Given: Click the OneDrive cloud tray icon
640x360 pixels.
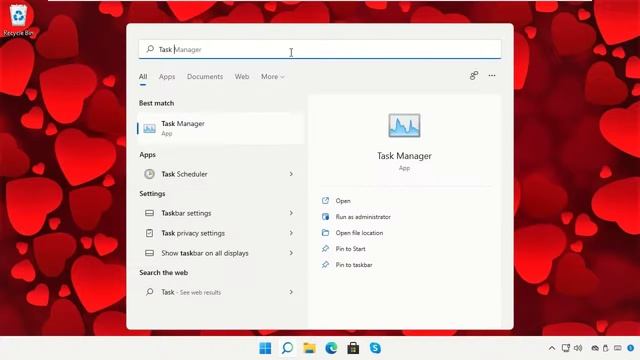Looking at the screenshot, I should [x=595, y=348].
